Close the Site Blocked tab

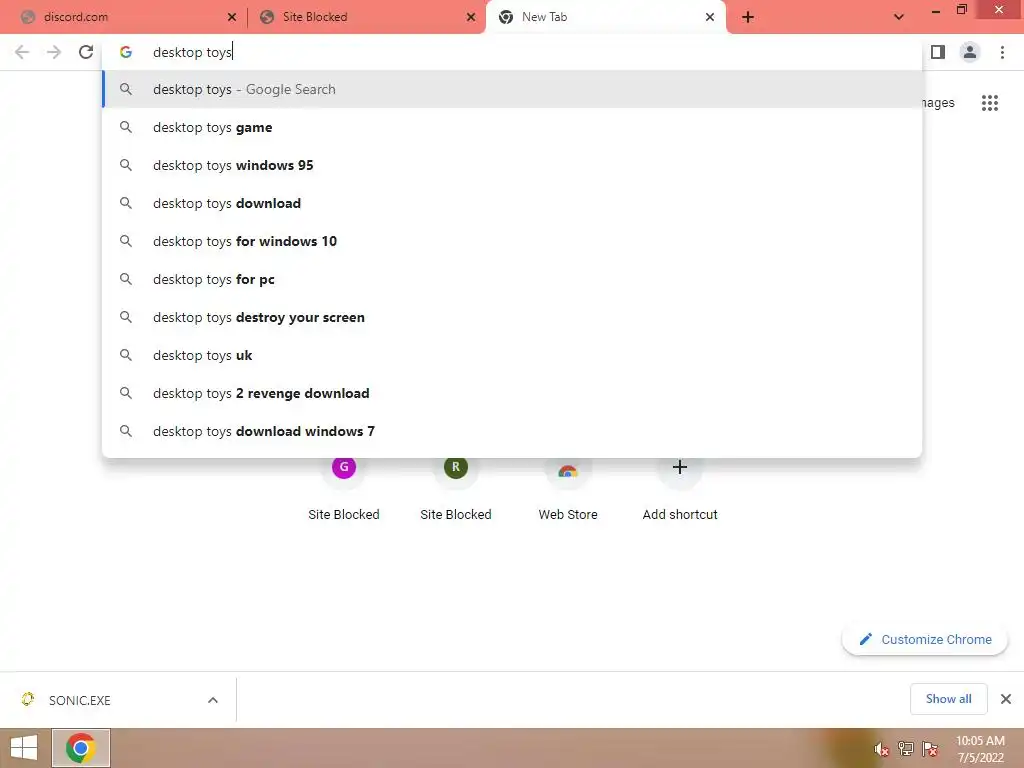pyautogui.click(x=471, y=17)
